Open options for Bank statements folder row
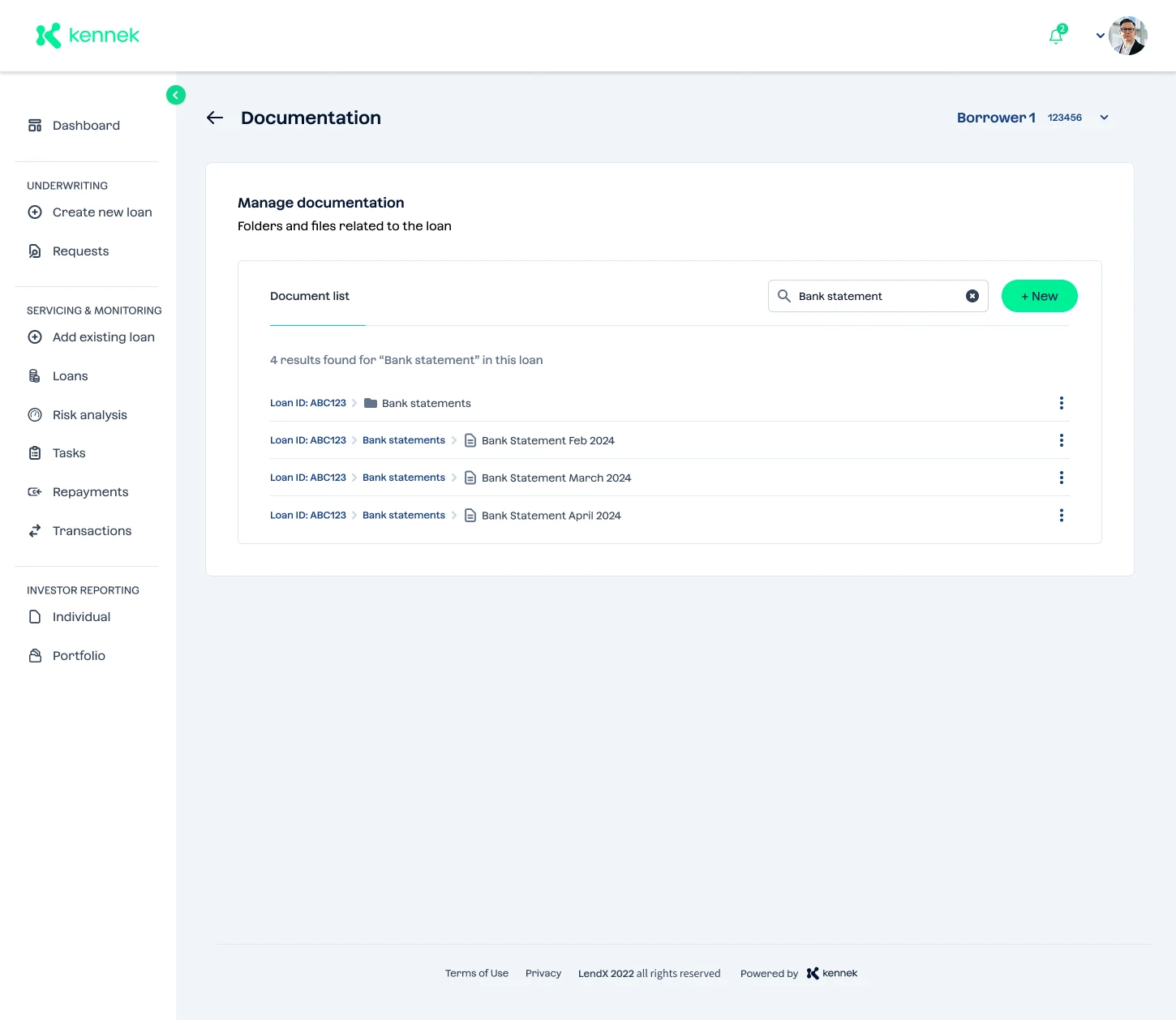The width and height of the screenshot is (1176, 1020). point(1062,403)
